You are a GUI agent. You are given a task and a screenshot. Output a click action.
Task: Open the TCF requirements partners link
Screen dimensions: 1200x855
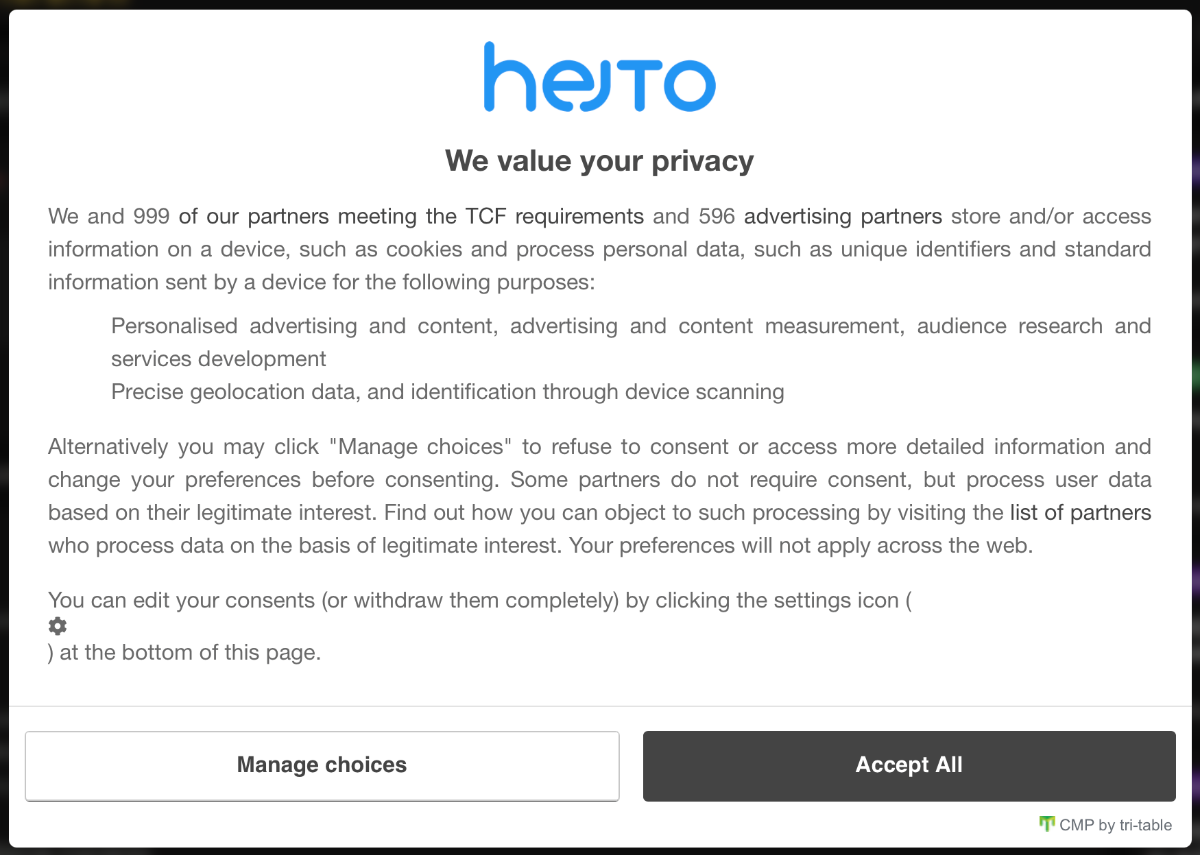click(410, 216)
